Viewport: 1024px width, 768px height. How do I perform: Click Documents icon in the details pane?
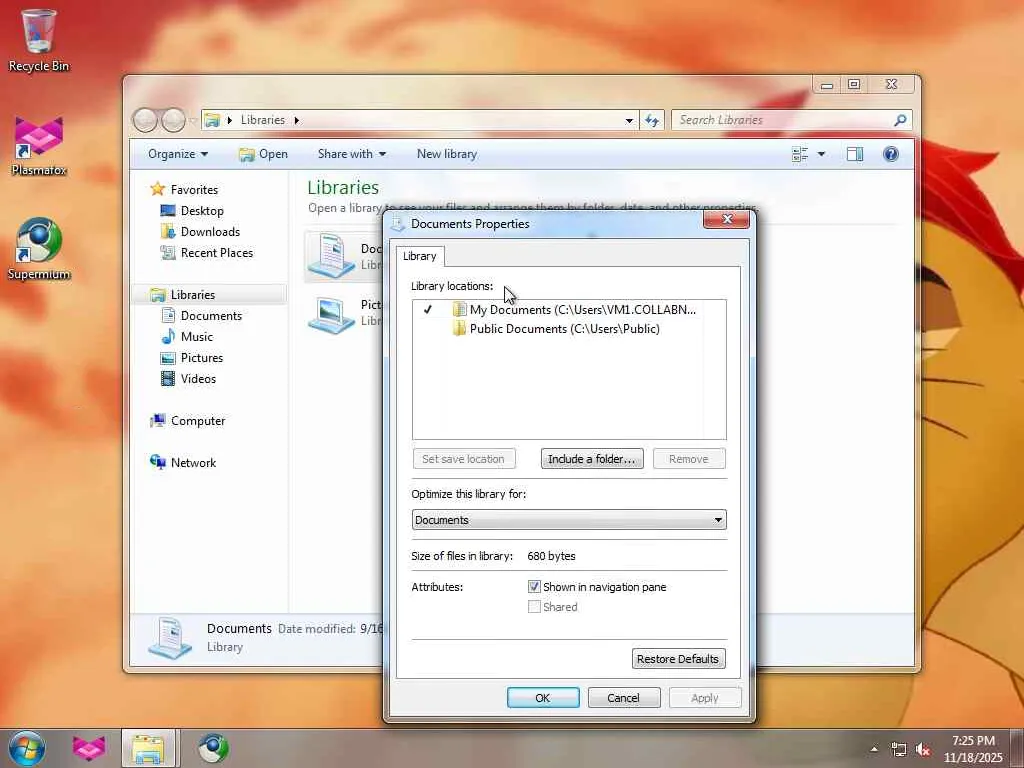click(170, 638)
